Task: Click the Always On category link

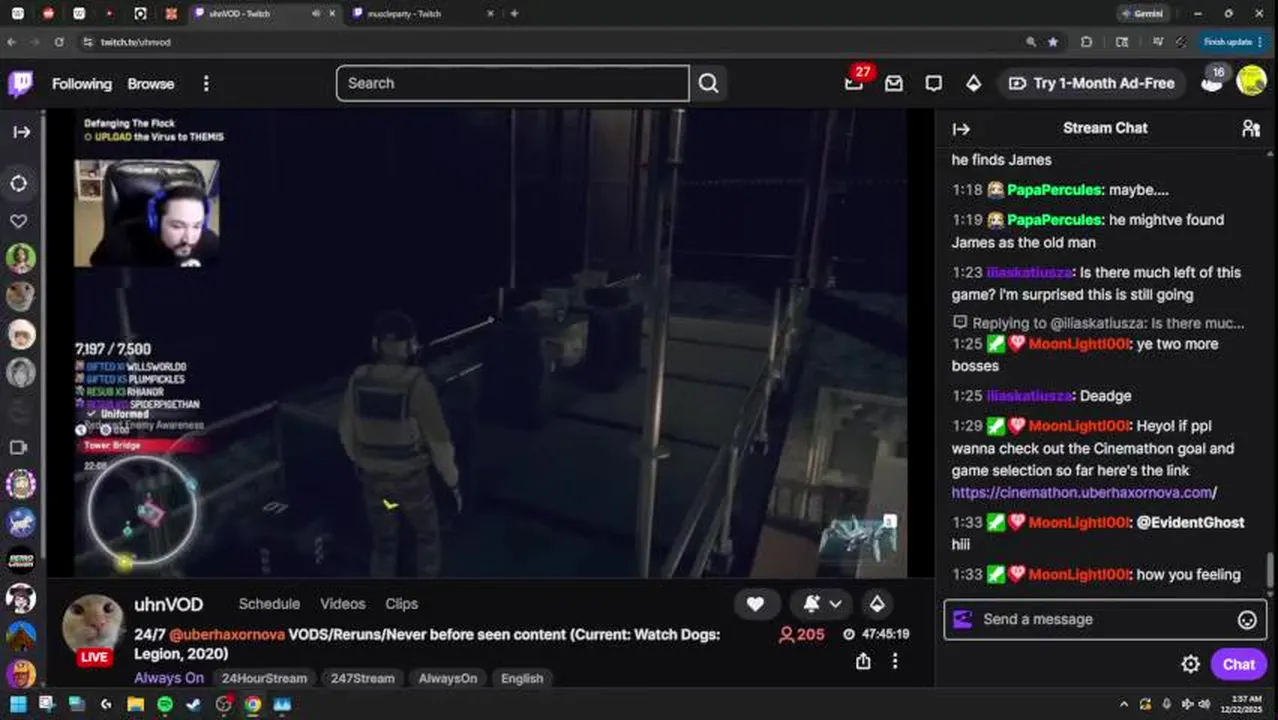Action: [x=169, y=678]
